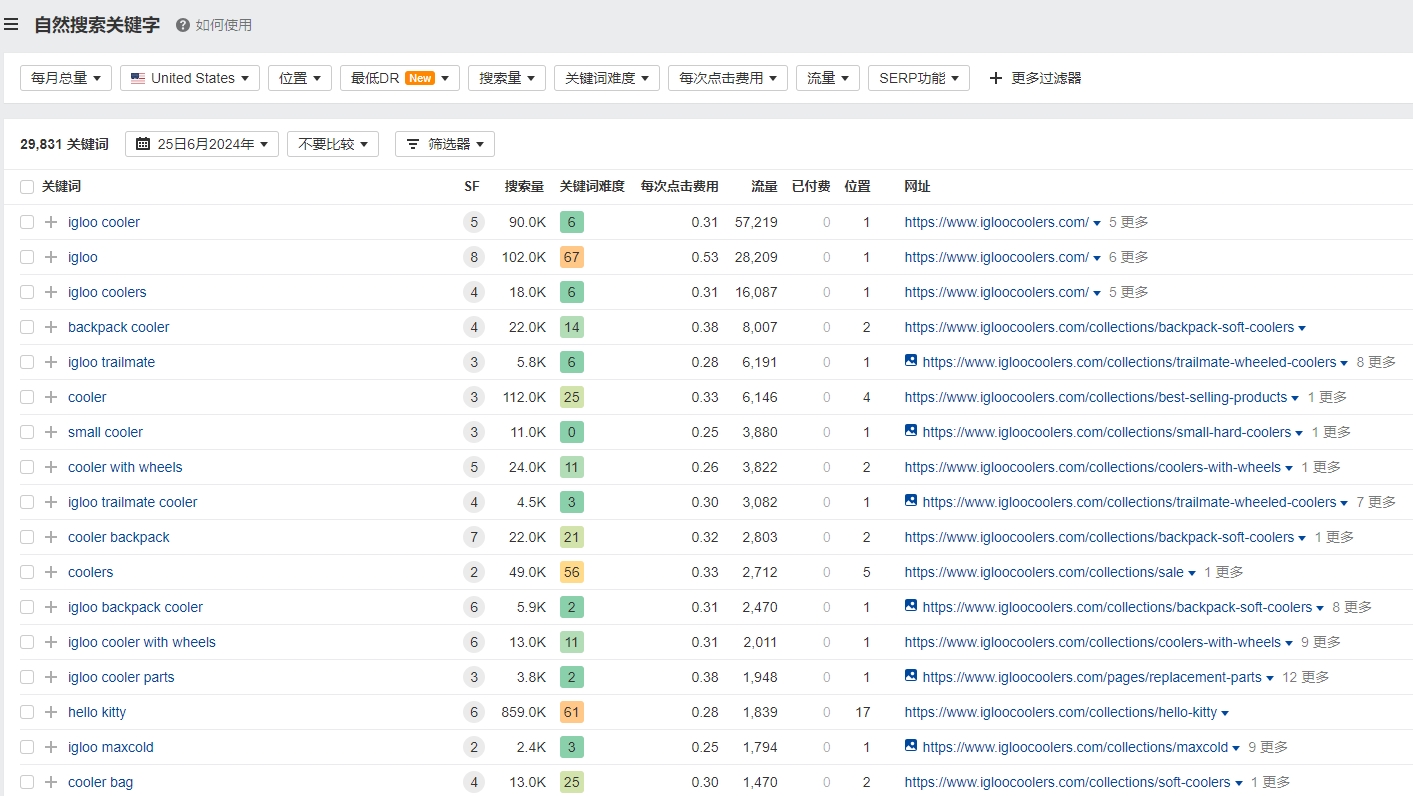This screenshot has width=1413, height=796.
Task: Open the 搜索量 filter dropdown
Action: coord(507,78)
